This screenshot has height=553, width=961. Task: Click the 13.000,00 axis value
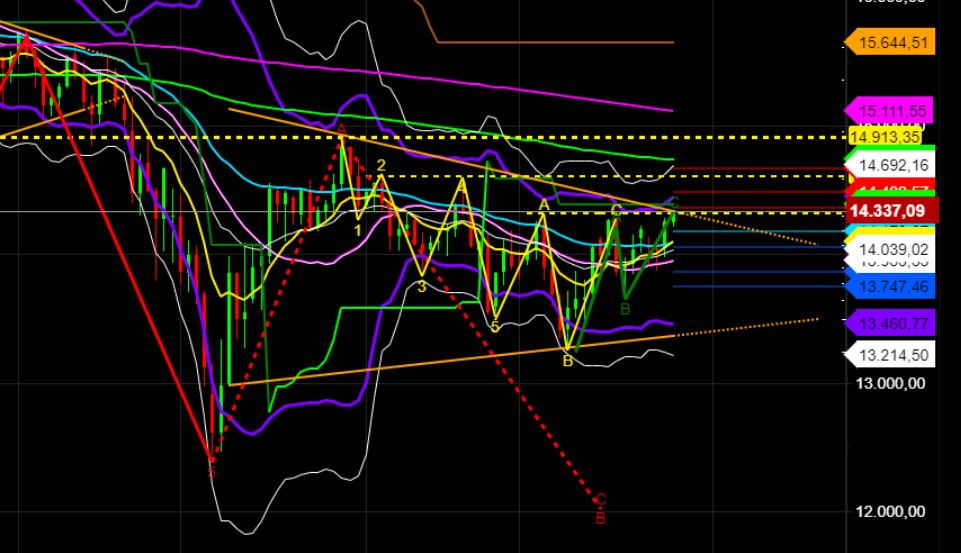891,384
